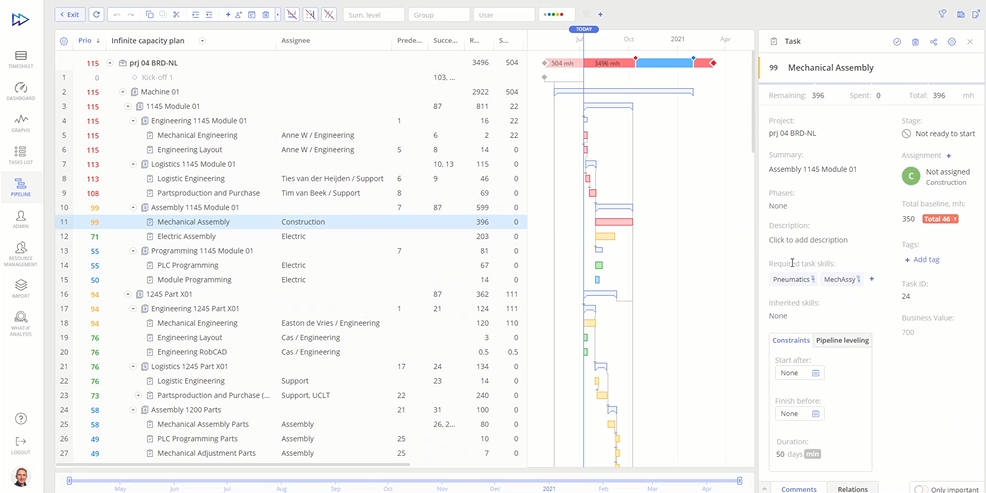
Task: Click the trash icon in Task panel header
Action: point(915,42)
